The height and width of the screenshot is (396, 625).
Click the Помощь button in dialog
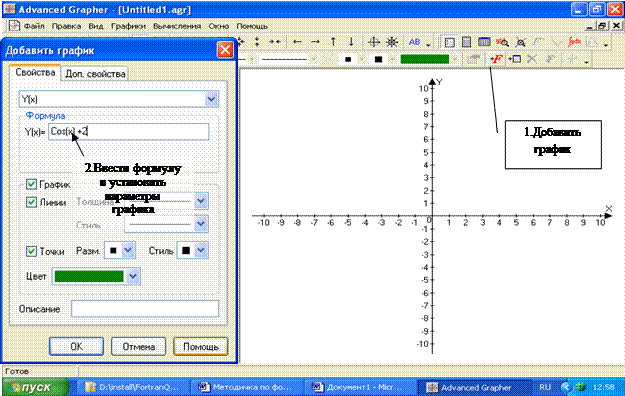201,346
